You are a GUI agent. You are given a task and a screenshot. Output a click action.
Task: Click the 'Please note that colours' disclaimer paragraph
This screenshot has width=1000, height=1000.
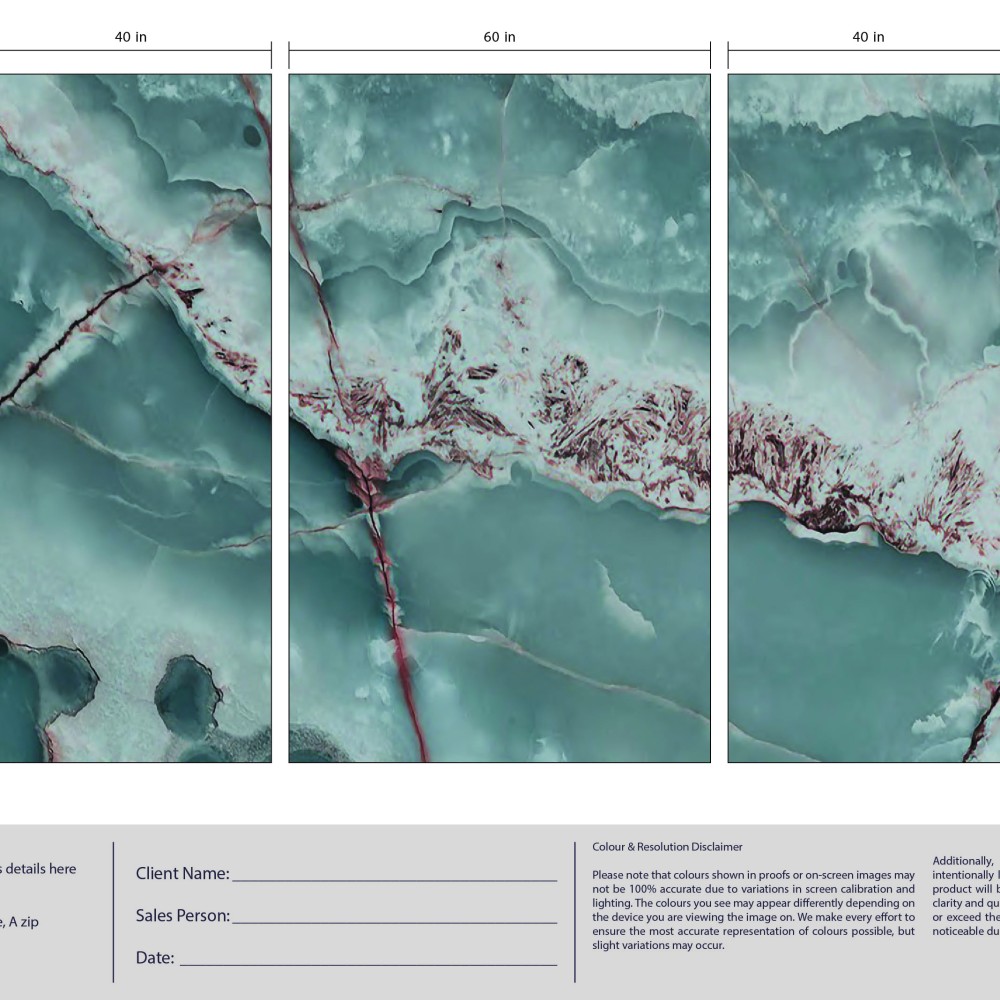[x=753, y=909]
